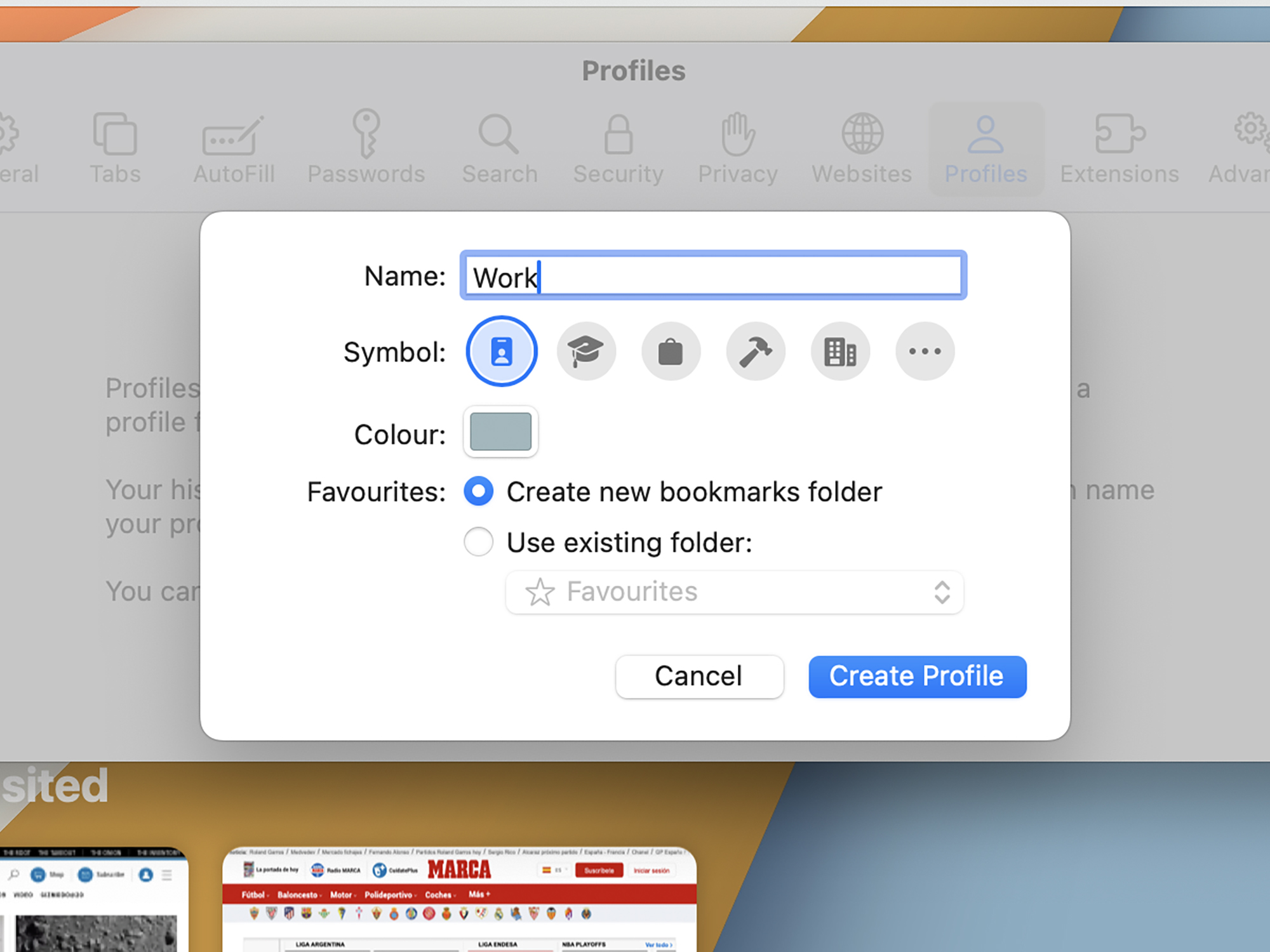Select Use existing folder radio button
The width and height of the screenshot is (1270, 952).
[x=480, y=541]
